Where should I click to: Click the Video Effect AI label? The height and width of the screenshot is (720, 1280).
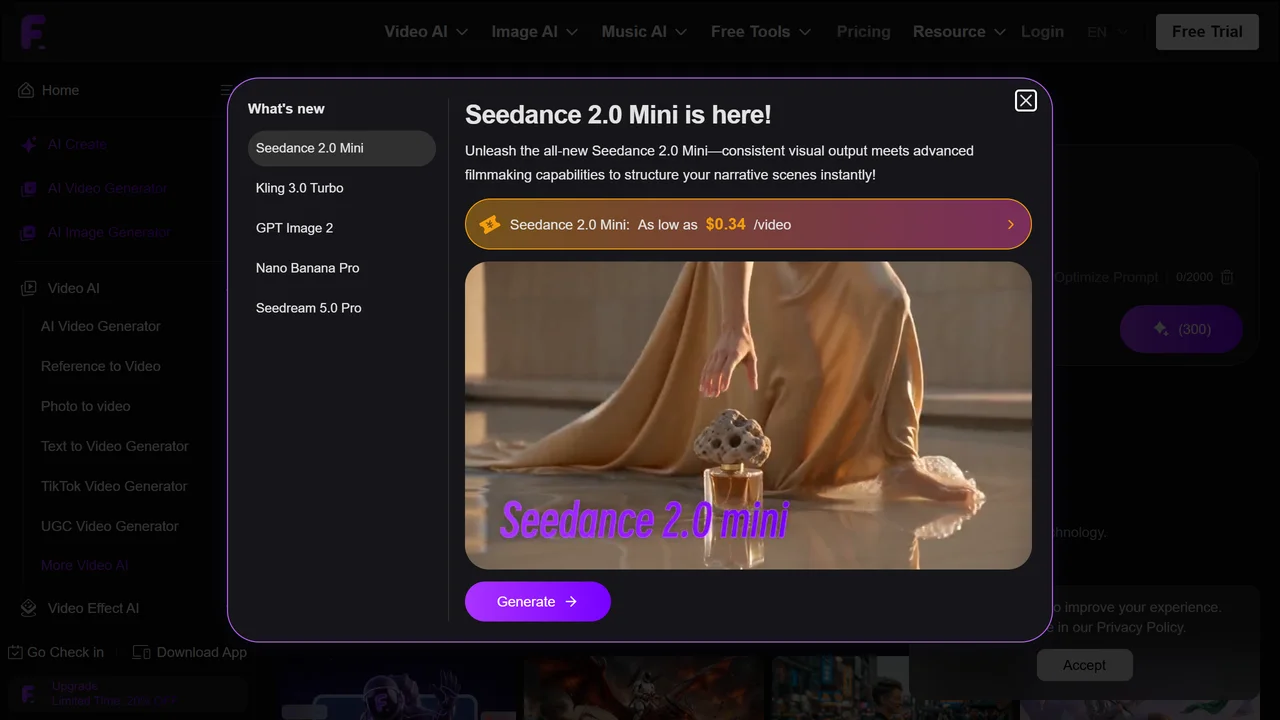click(94, 608)
